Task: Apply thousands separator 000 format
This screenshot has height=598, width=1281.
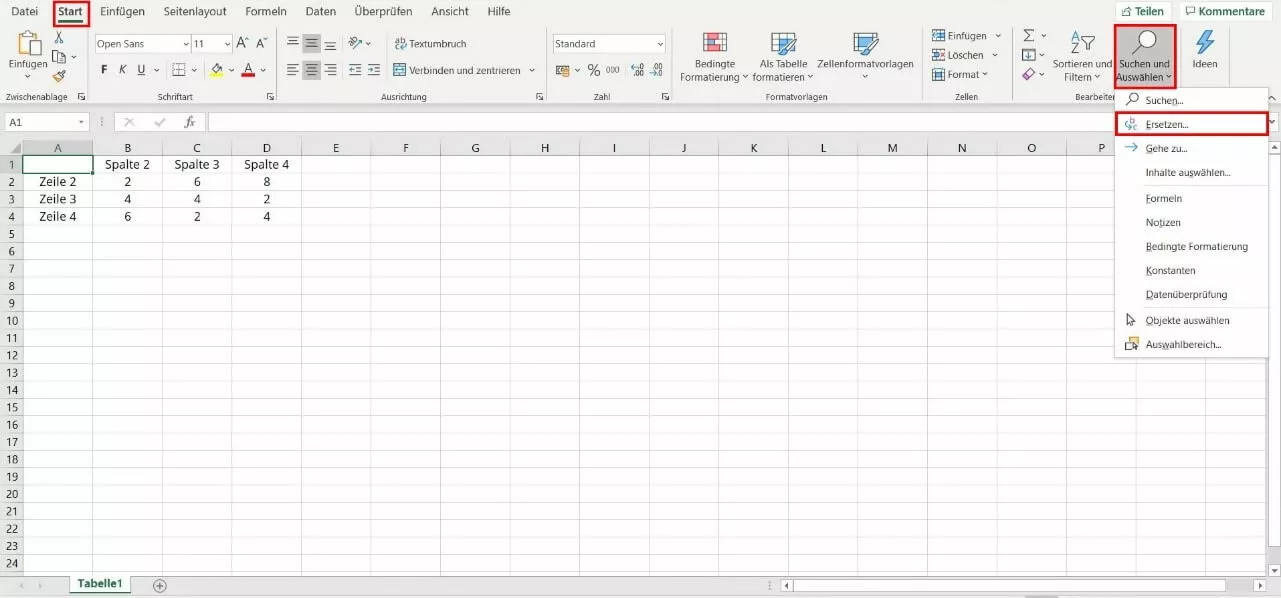Action: tap(612, 70)
